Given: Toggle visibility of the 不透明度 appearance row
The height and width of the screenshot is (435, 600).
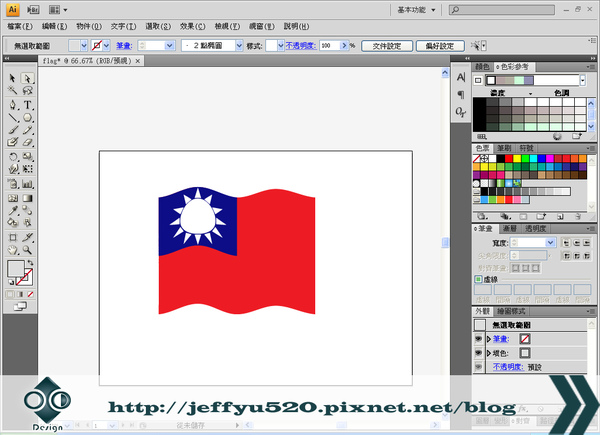Looking at the screenshot, I should pyautogui.click(x=478, y=367).
